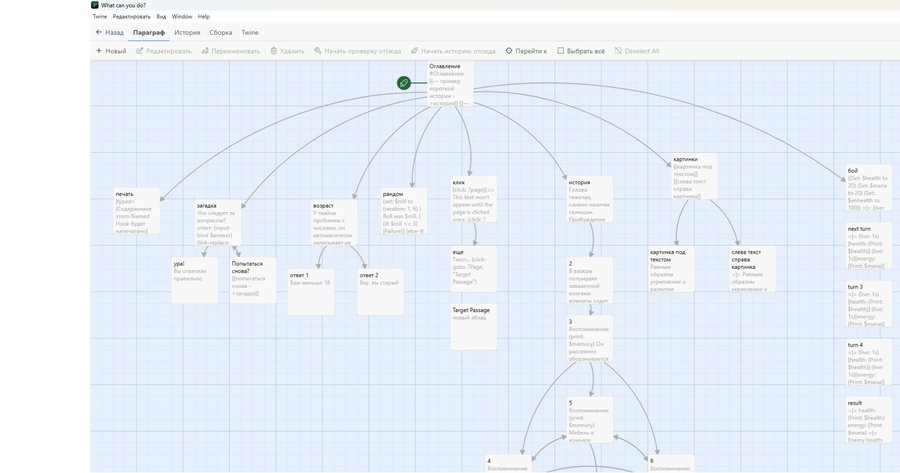Start test from here via Начать проверку отсюда
Image resolution: width=900 pixels, height=473 pixels.
click(358, 51)
